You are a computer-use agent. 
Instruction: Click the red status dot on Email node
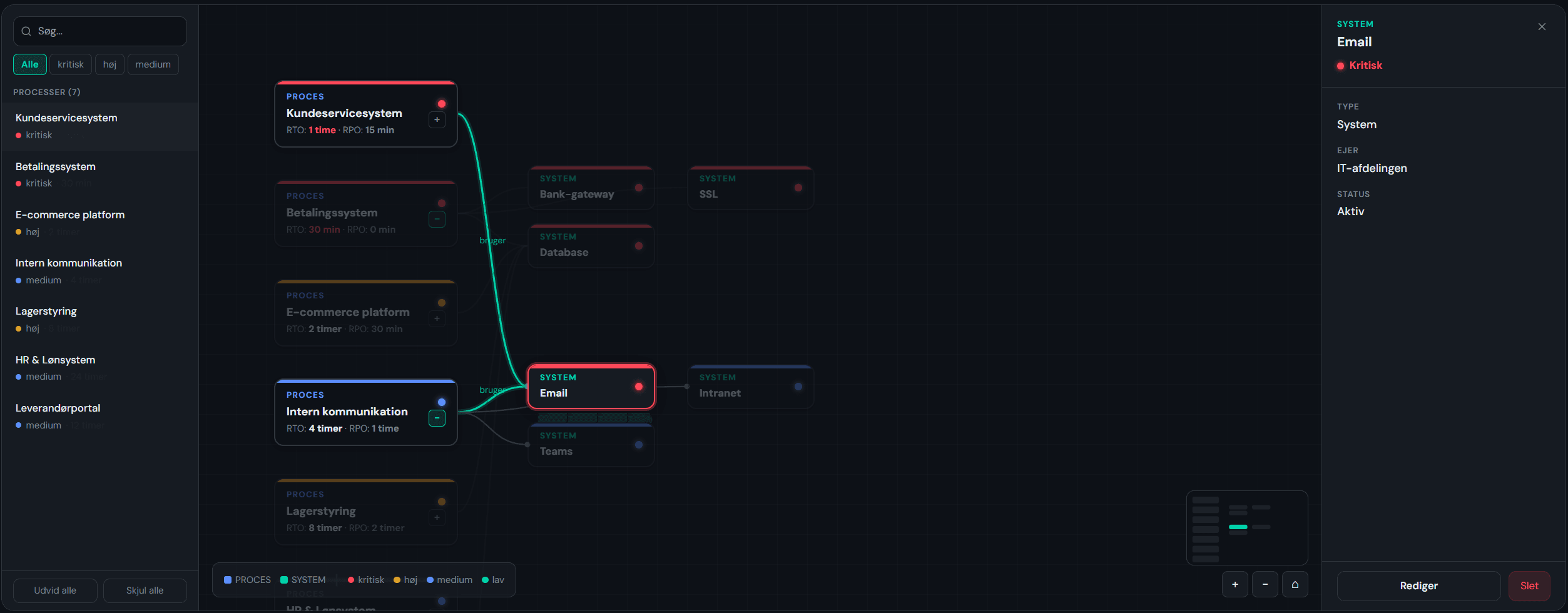[638, 387]
